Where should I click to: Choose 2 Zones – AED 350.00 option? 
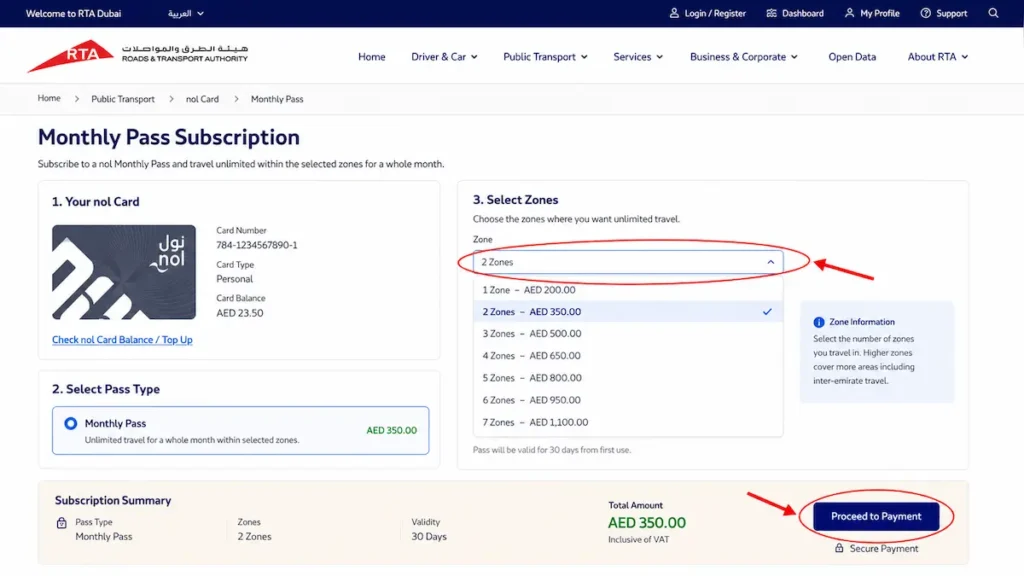click(628, 312)
